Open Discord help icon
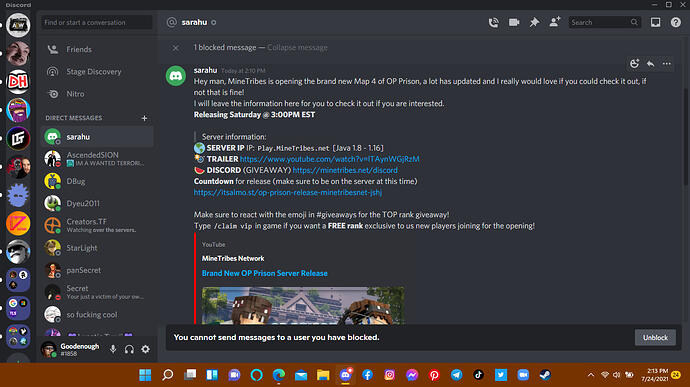The width and height of the screenshot is (690, 387). click(x=675, y=22)
